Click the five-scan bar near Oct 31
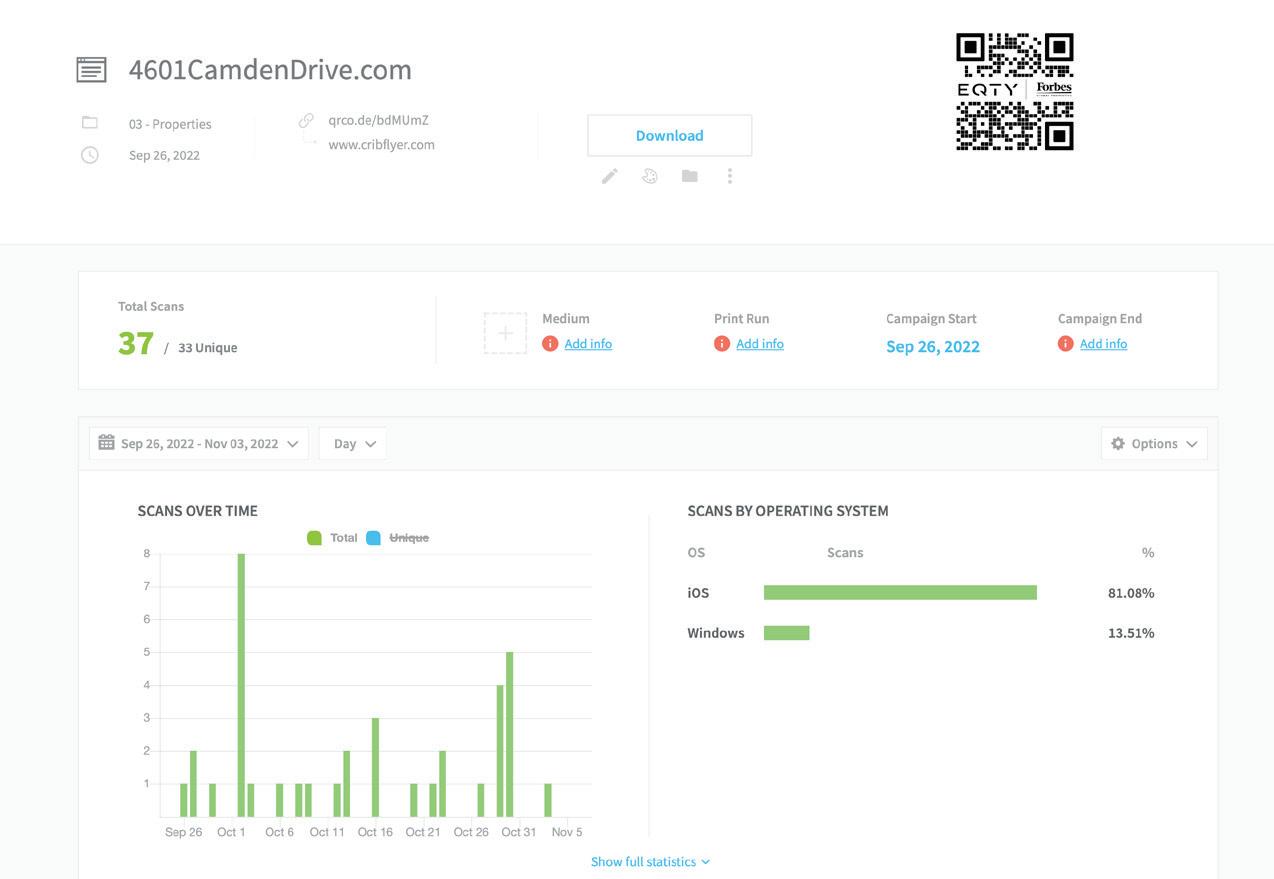Screen dimensions: 1274x879 (510, 734)
